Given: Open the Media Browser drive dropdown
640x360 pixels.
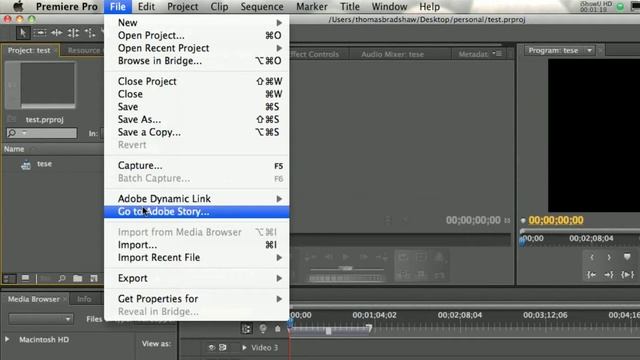Looking at the screenshot, I should tap(41, 319).
